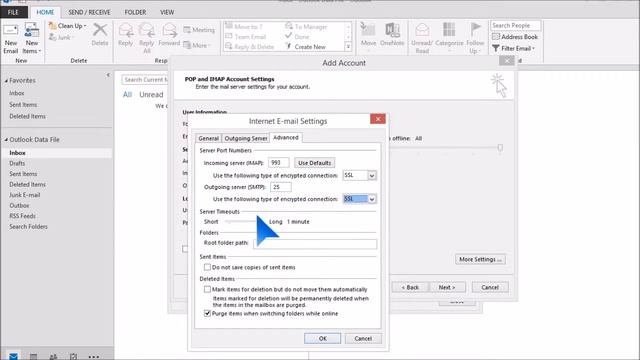
Task: Open the Address Book
Action: (515, 37)
